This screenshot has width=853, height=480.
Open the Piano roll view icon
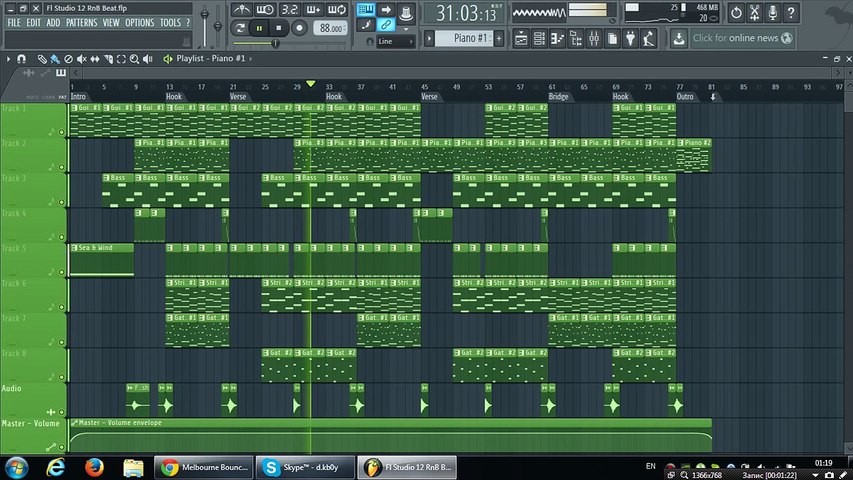coord(558,38)
